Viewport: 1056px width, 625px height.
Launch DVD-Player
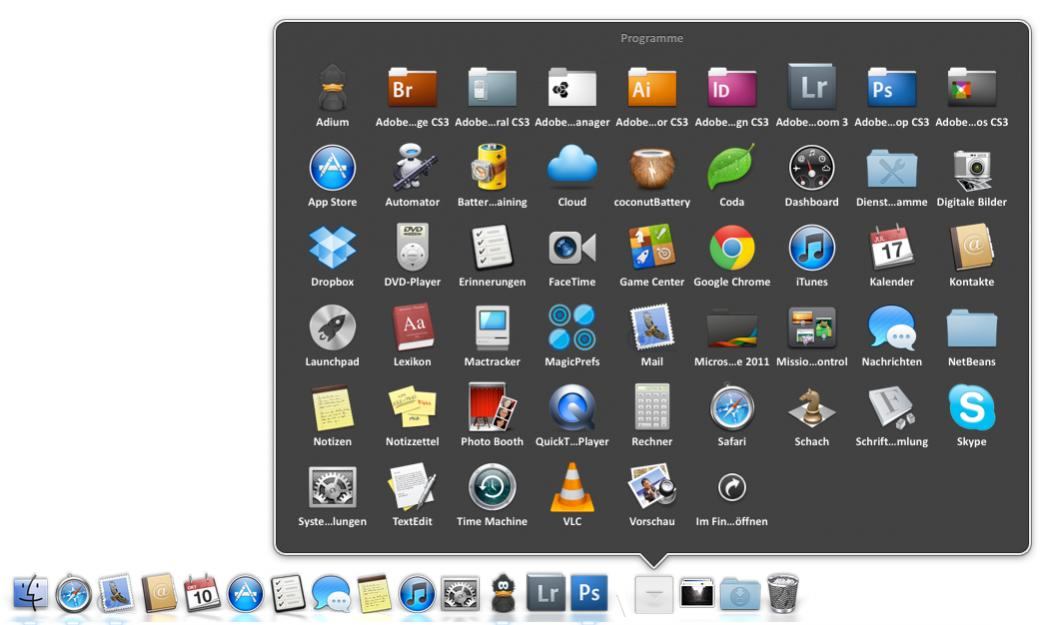[x=412, y=248]
